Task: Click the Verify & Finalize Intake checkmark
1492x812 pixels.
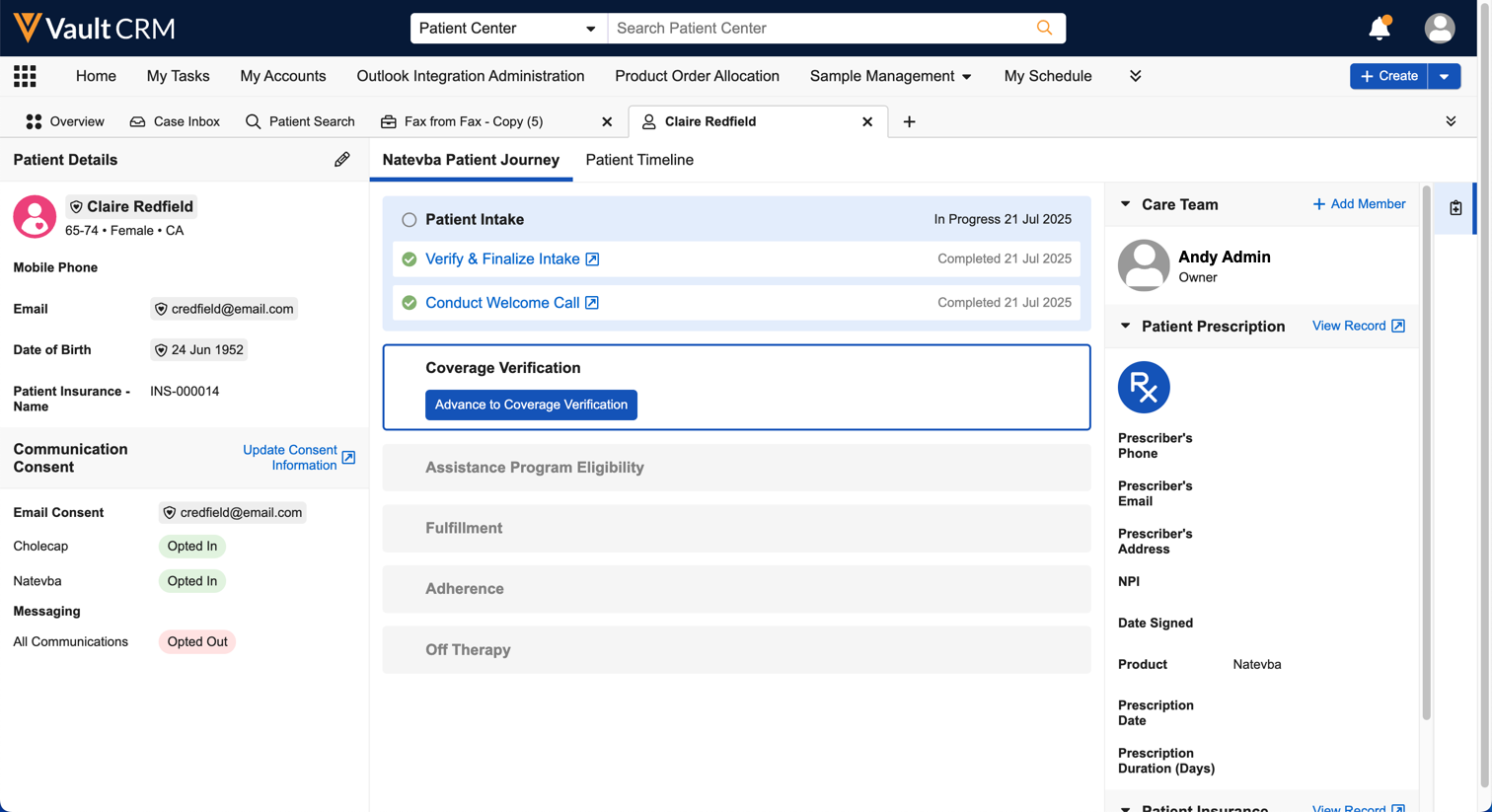Action: (410, 259)
